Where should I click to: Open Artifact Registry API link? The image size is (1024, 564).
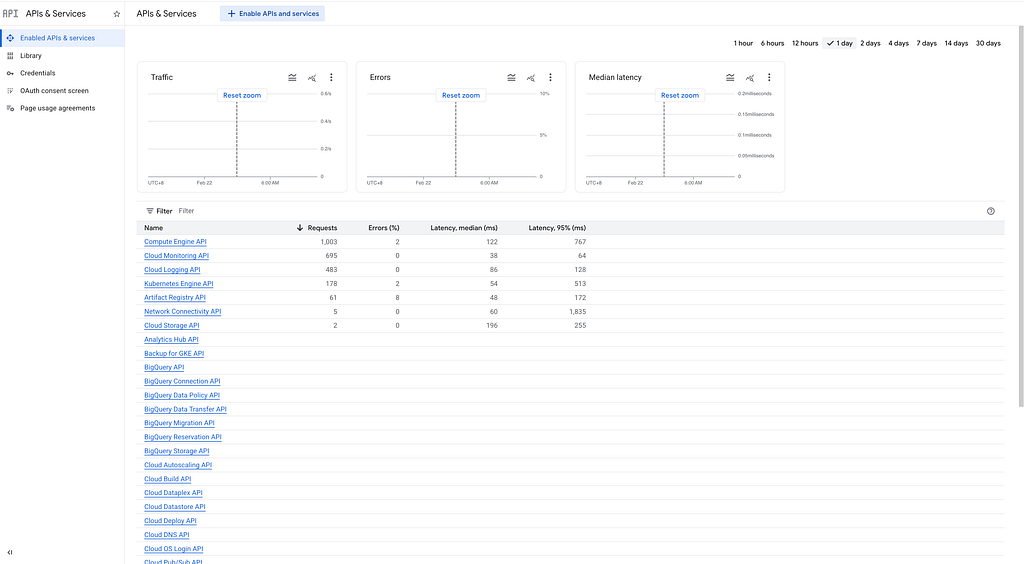click(x=175, y=298)
